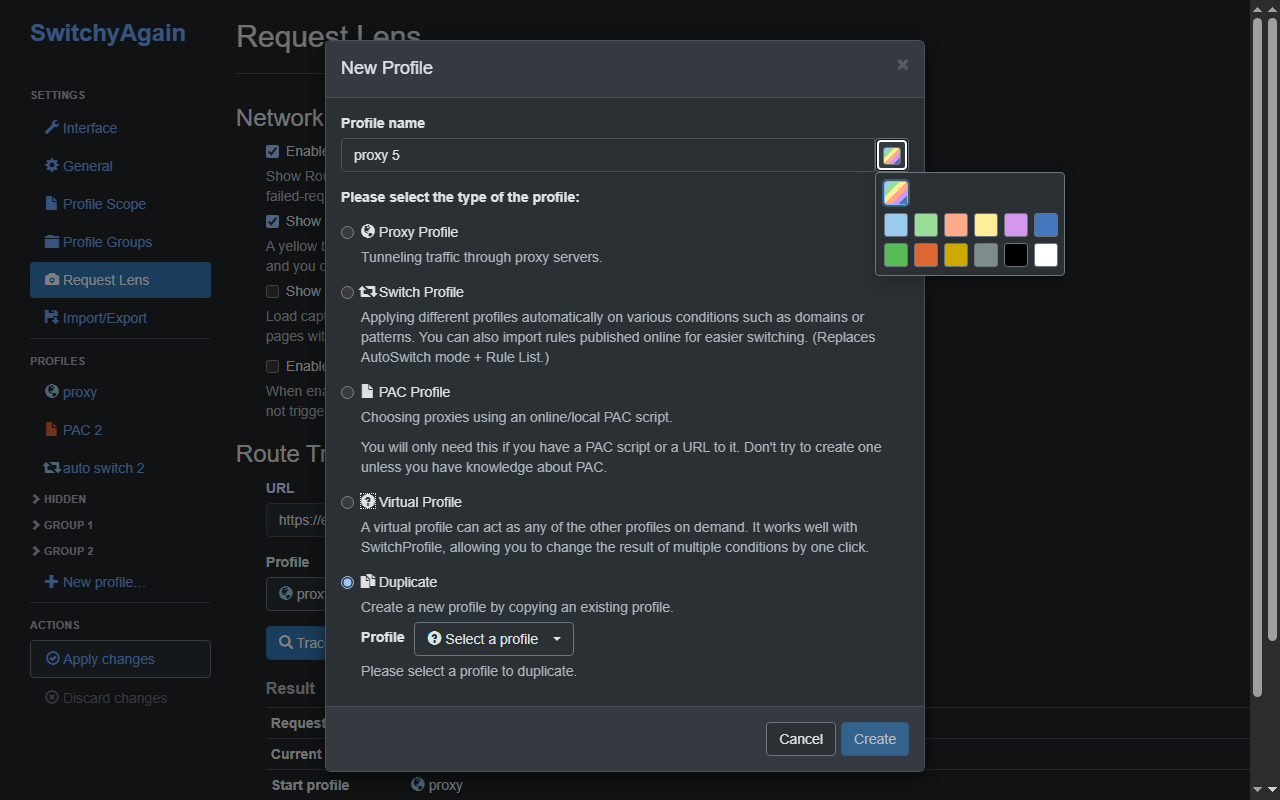Click the Apply changes button
This screenshot has width=1280, height=800.
pyautogui.click(x=120, y=659)
